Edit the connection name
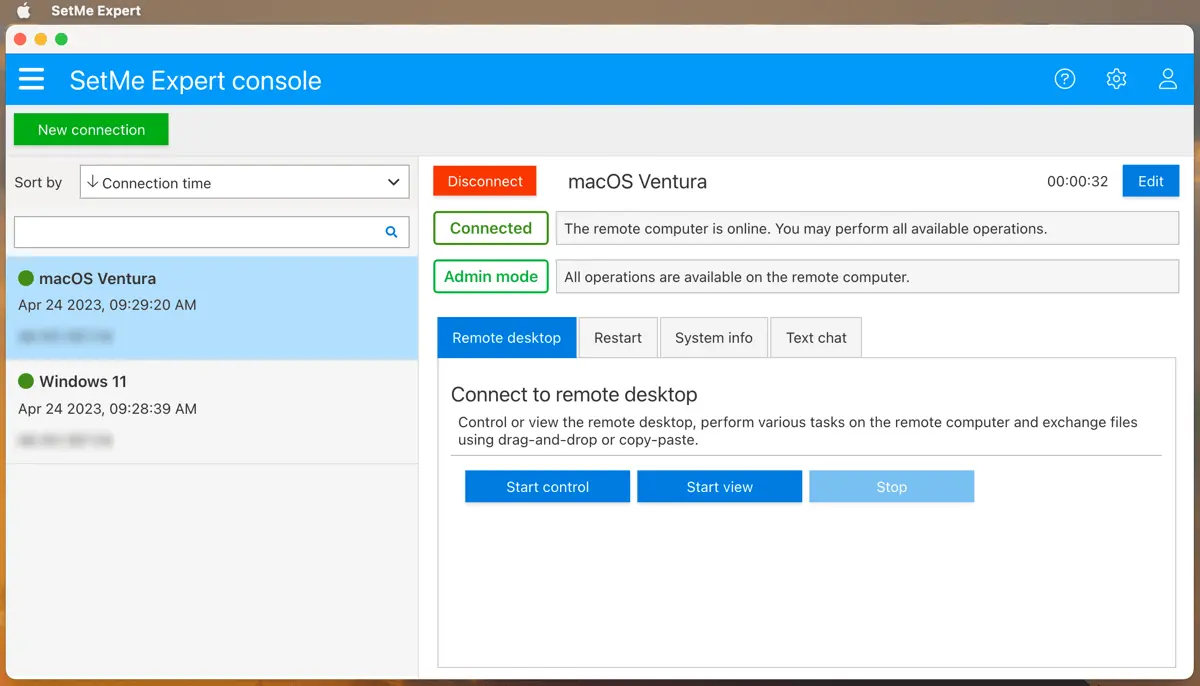This screenshot has height=686, width=1200. 1151,181
